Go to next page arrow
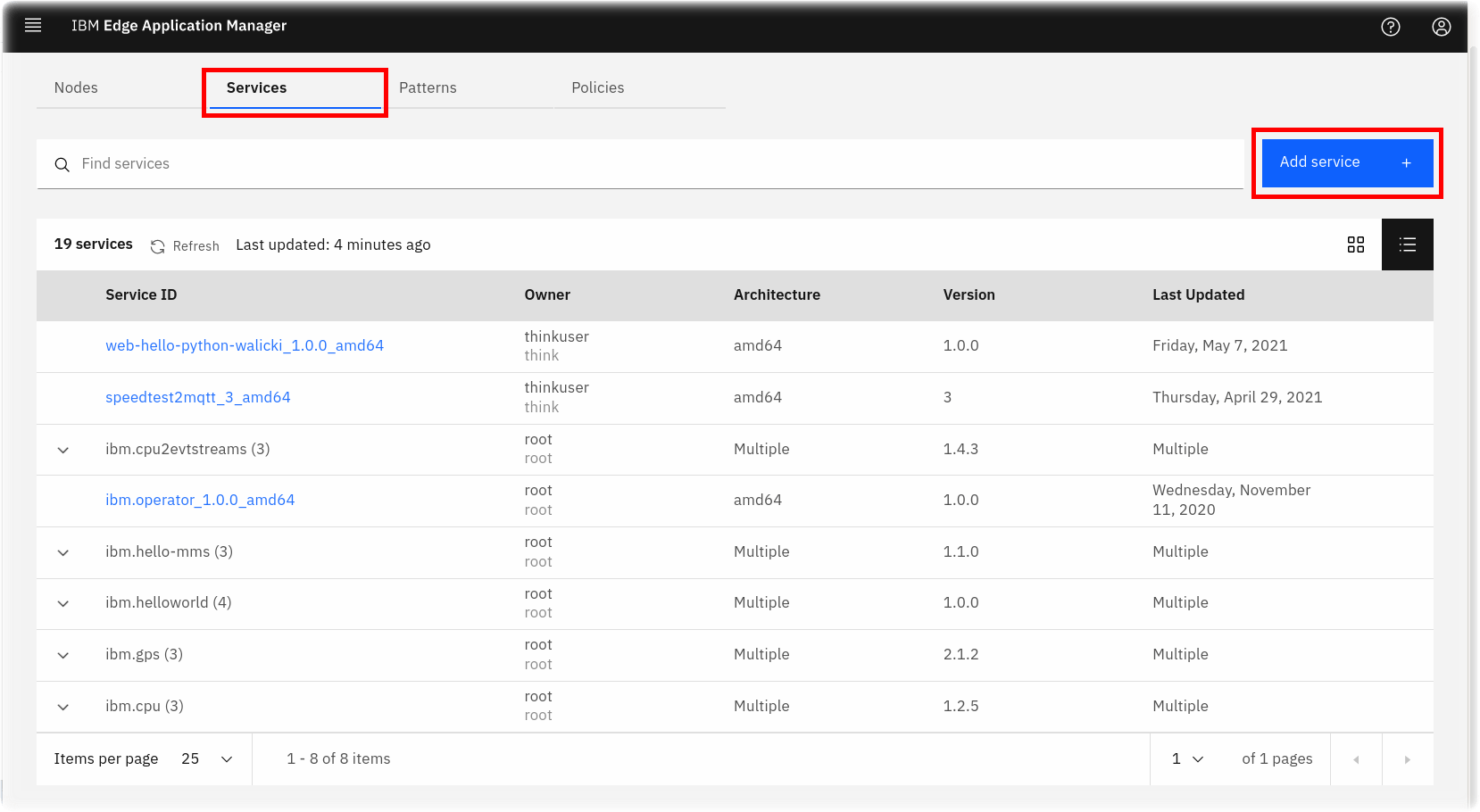Viewport: 1480px width, 812px height. click(1408, 759)
